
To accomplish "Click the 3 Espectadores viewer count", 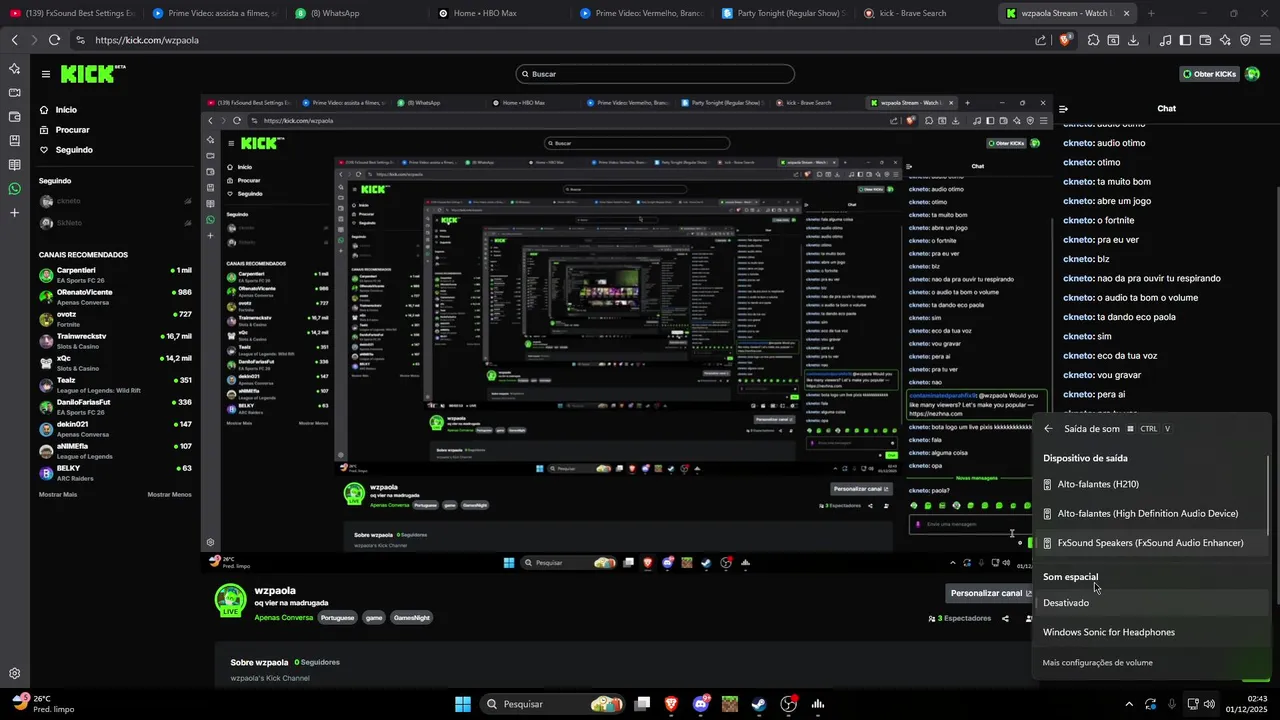I will tap(960, 619).
